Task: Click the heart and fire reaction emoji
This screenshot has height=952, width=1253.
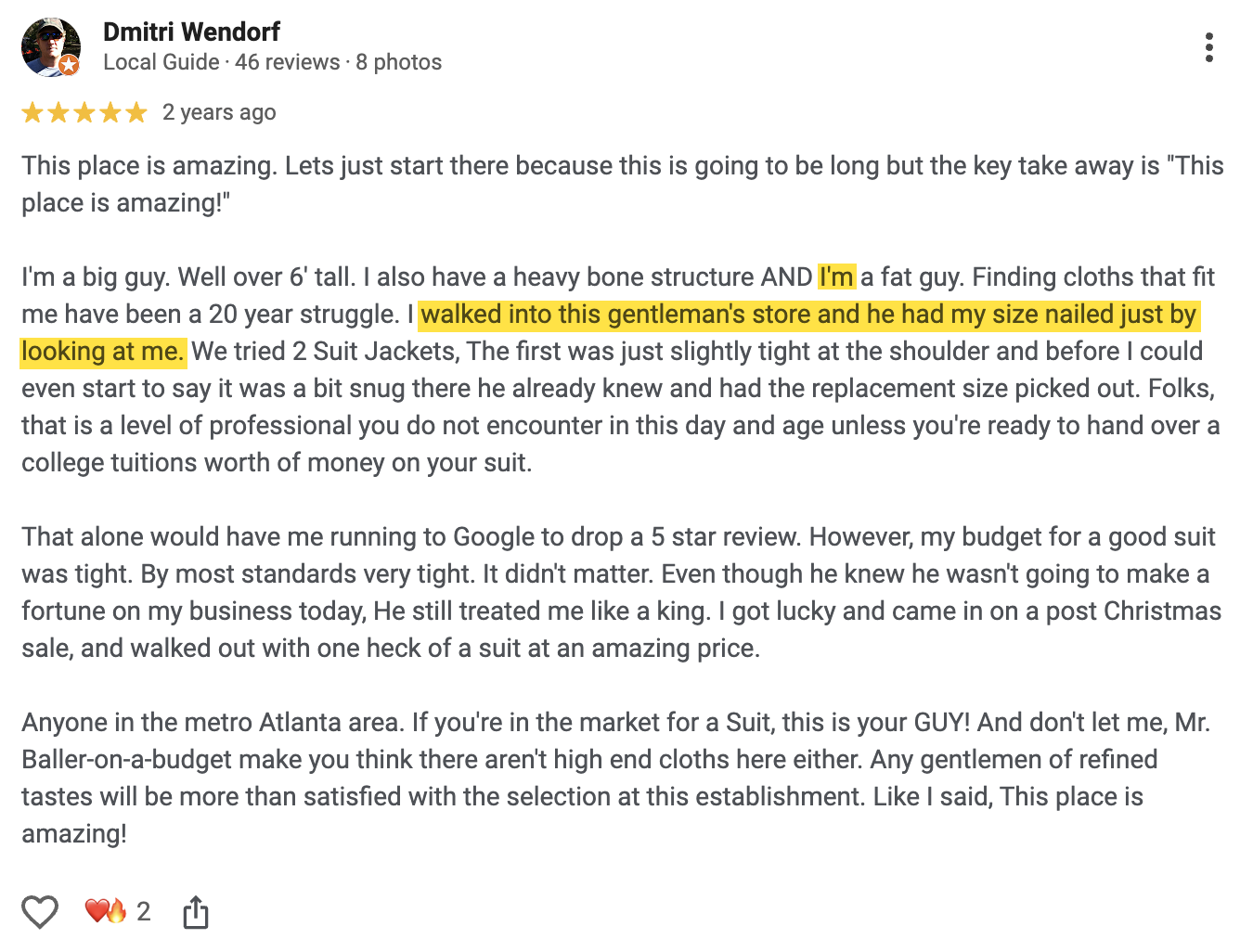Action: [106, 911]
